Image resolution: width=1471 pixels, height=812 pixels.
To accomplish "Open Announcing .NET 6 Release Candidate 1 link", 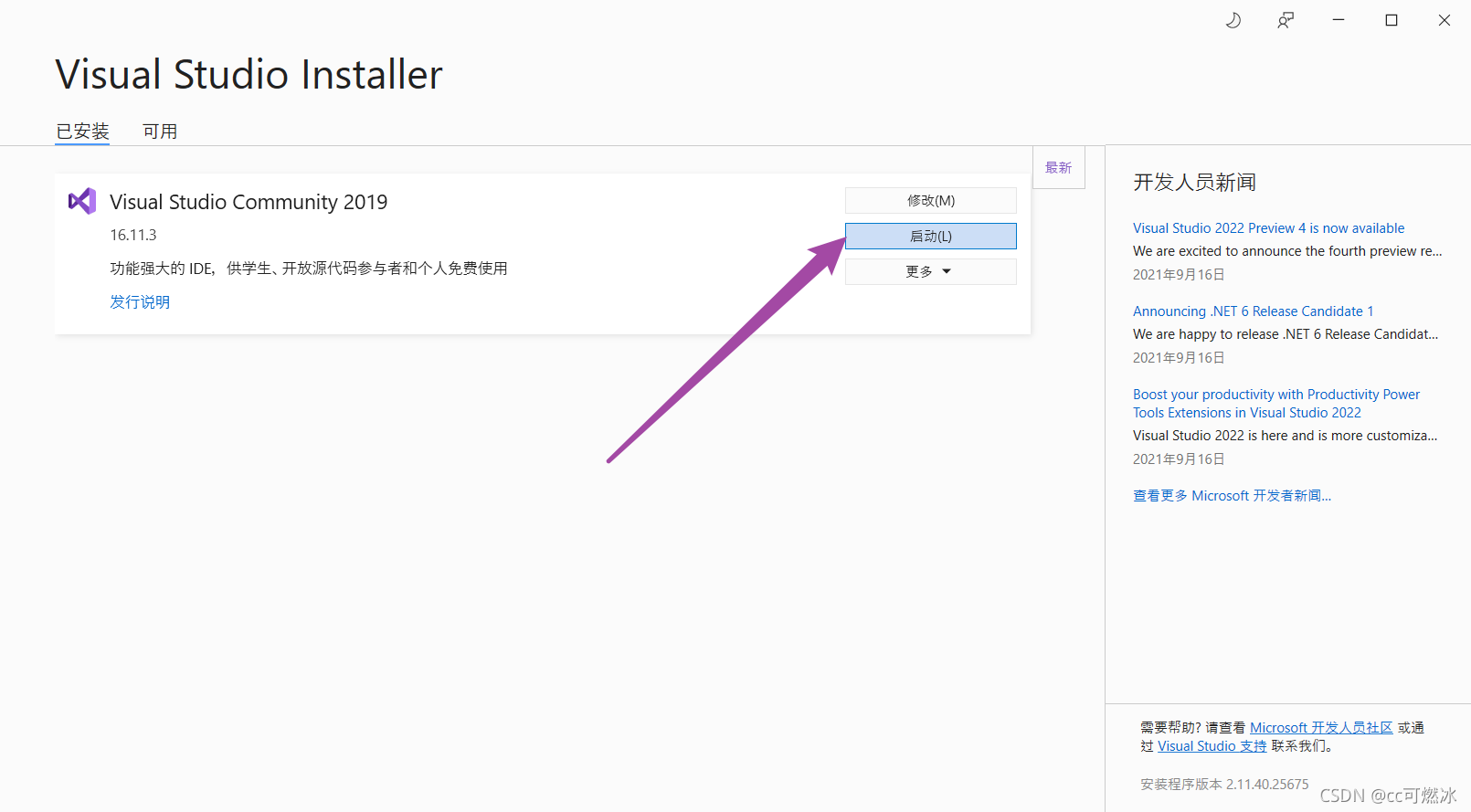I will (x=1253, y=311).
